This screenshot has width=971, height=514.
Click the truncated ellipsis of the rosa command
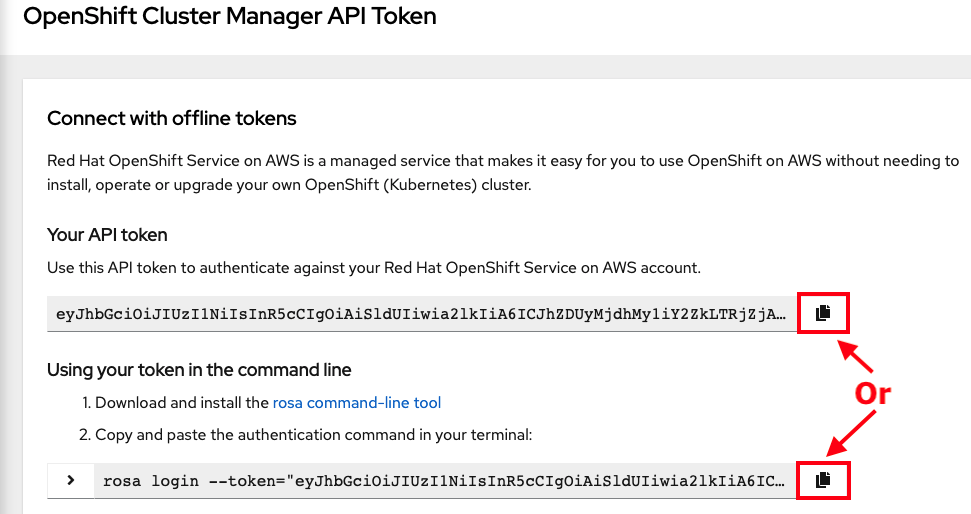coord(780,481)
